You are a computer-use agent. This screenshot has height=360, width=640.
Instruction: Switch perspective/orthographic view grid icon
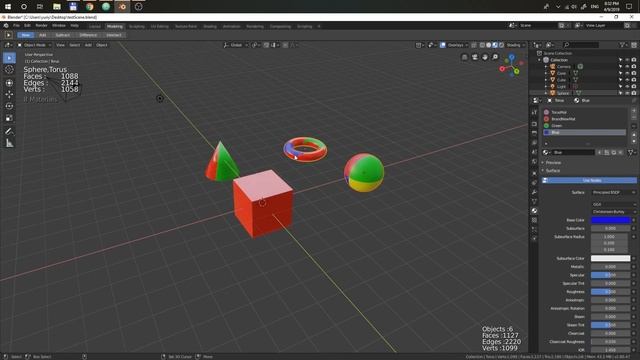pos(464,57)
